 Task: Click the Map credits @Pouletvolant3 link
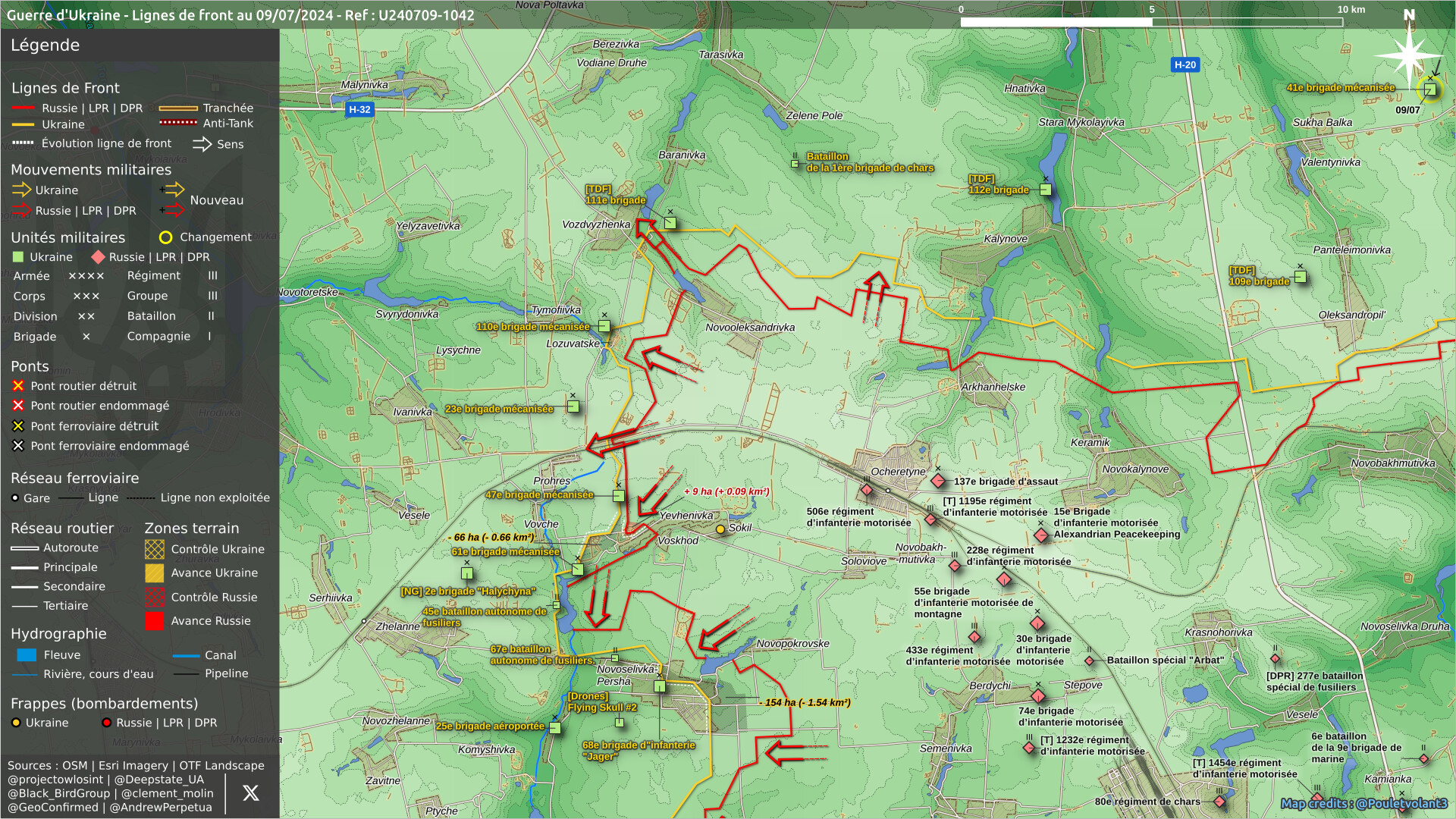coord(1363,804)
